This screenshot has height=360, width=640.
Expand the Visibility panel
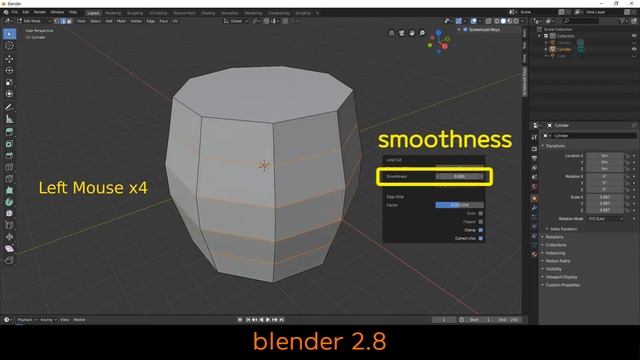[553, 269]
